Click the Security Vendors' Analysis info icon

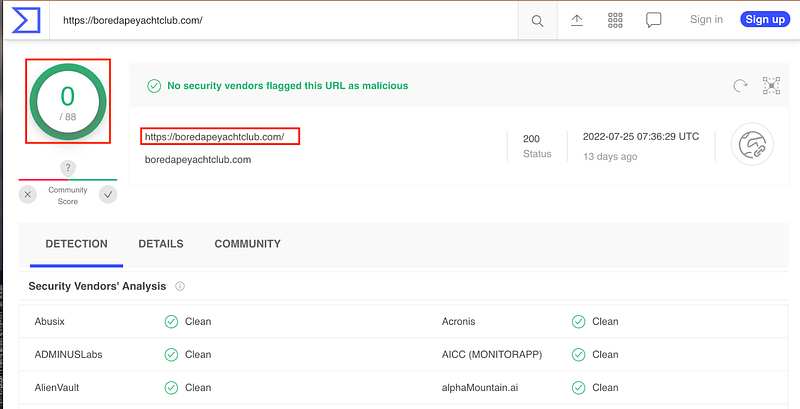(x=180, y=287)
